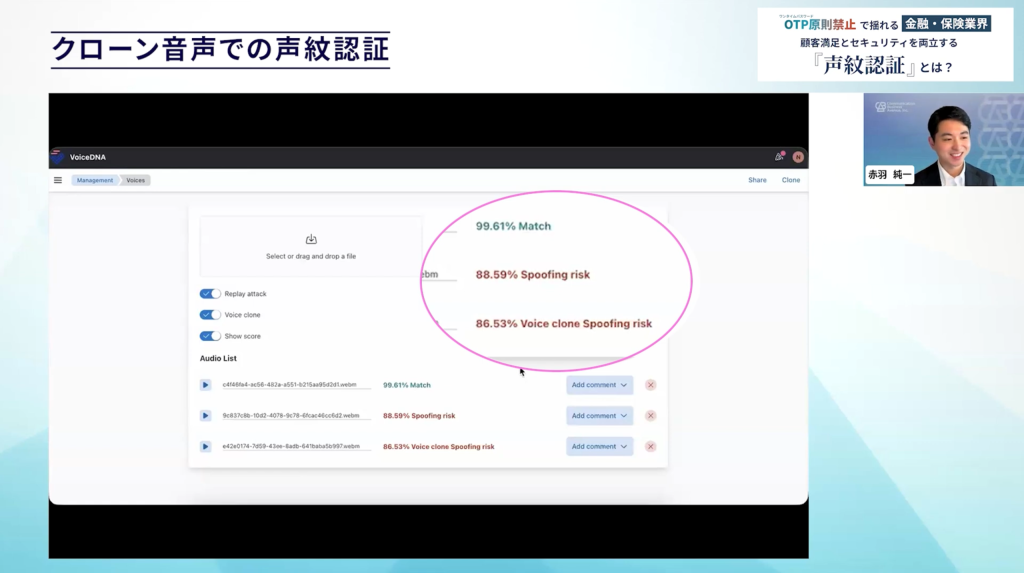Click the webinar title banner with 声紋認証
This screenshot has height=573, width=1024.
pos(886,44)
